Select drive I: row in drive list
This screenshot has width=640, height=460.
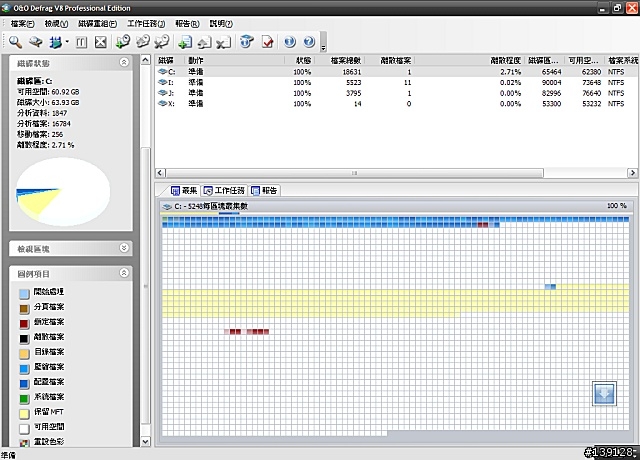pos(396,82)
